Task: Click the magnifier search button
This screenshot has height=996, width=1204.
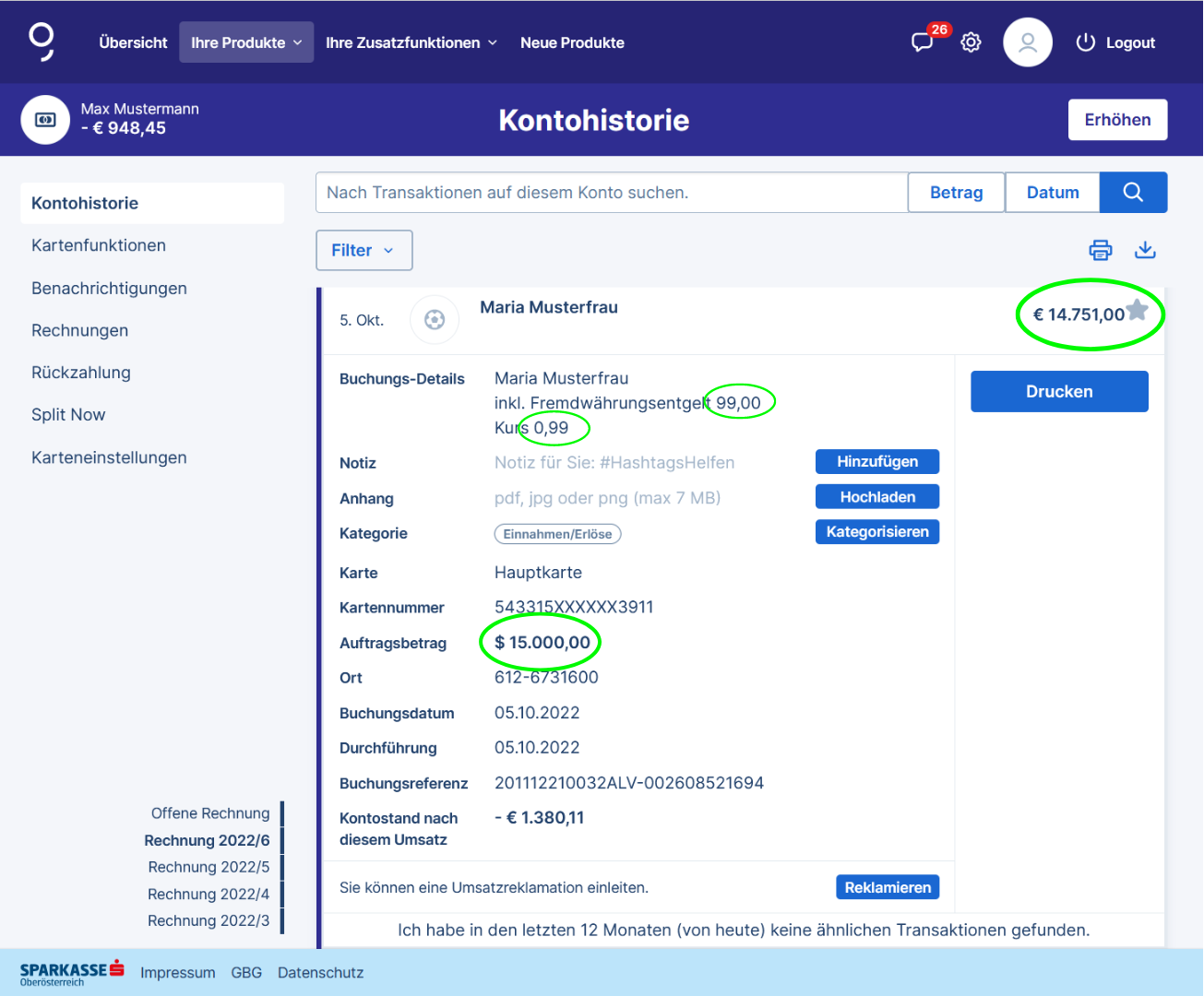Action: pyautogui.click(x=1133, y=193)
